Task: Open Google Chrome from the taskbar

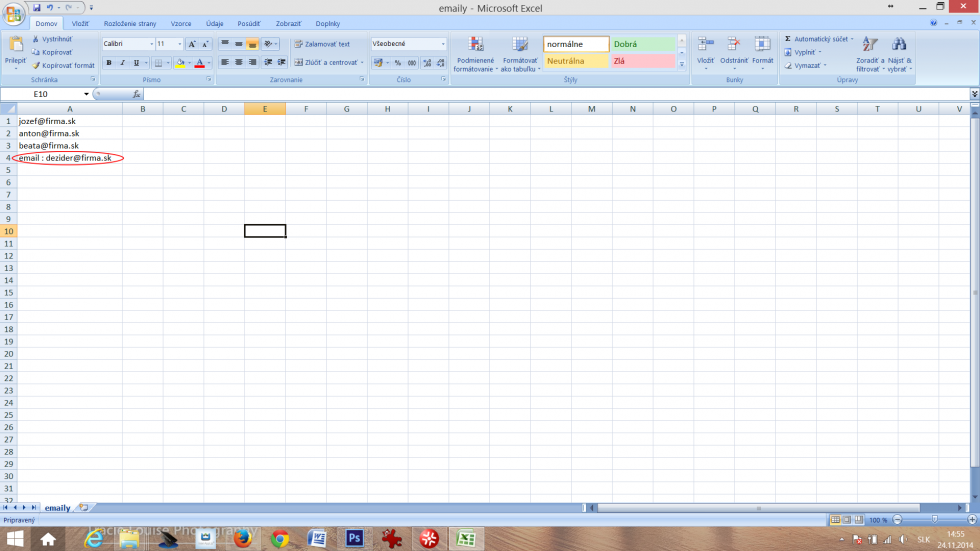Action: pos(280,538)
